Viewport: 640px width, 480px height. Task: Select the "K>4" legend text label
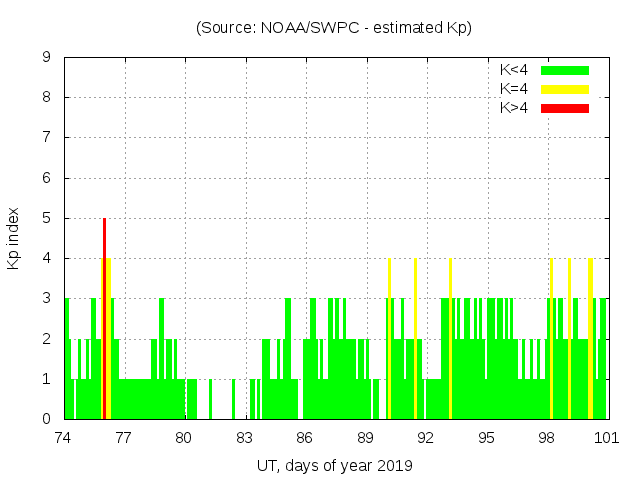[514, 107]
